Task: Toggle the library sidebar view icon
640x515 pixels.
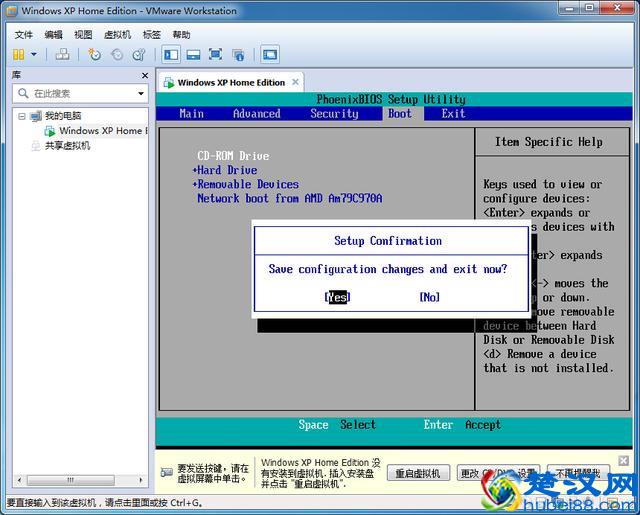Action: tap(171, 54)
